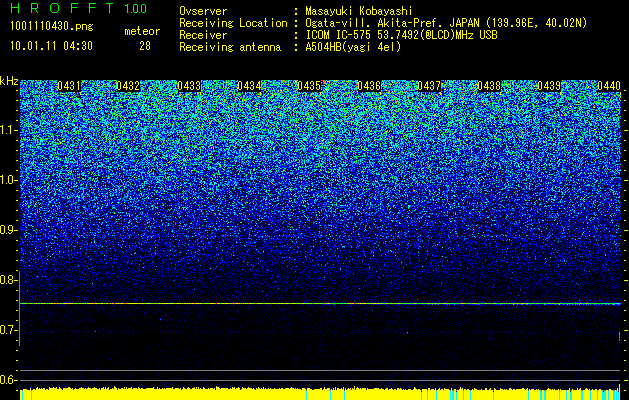Image resolution: width=629 pixels, height=400 pixels.
Task: Click the date stamp 10.01.11 04:30
Action: (51, 46)
